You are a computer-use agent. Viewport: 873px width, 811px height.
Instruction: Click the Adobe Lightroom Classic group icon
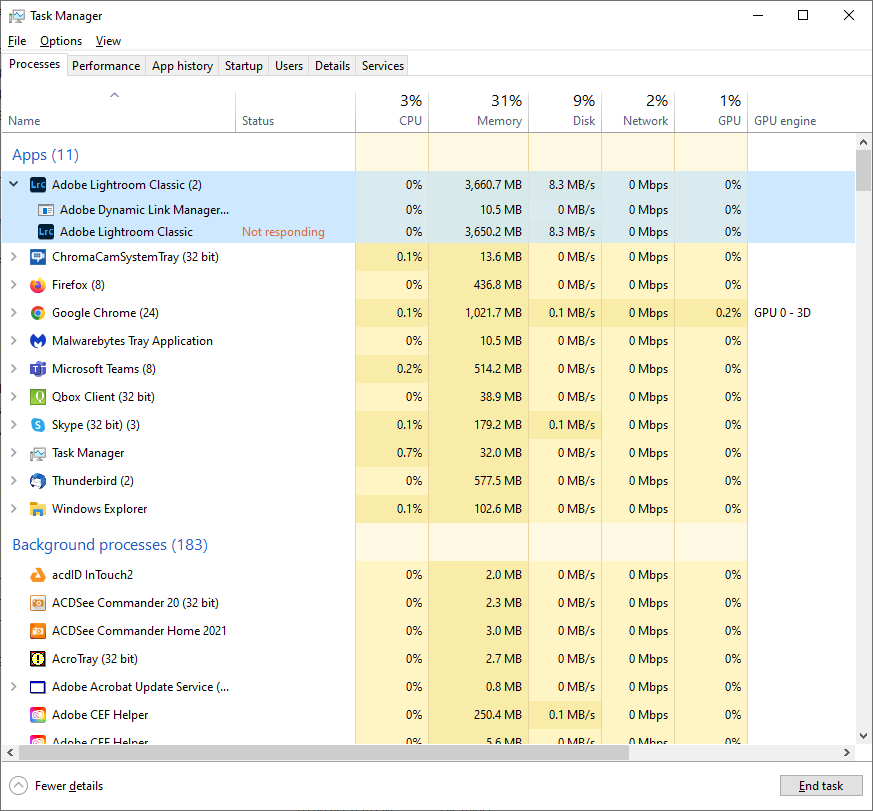[38, 185]
